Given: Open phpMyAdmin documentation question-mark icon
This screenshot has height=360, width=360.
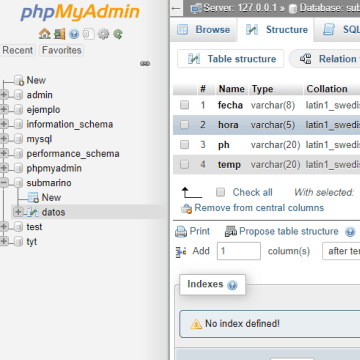Looking at the screenshot, I should point(74,34).
